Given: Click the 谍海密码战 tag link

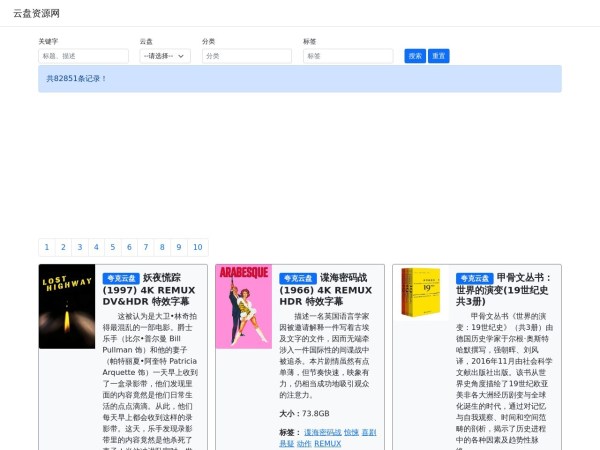Looking at the screenshot, I should 322,432.
